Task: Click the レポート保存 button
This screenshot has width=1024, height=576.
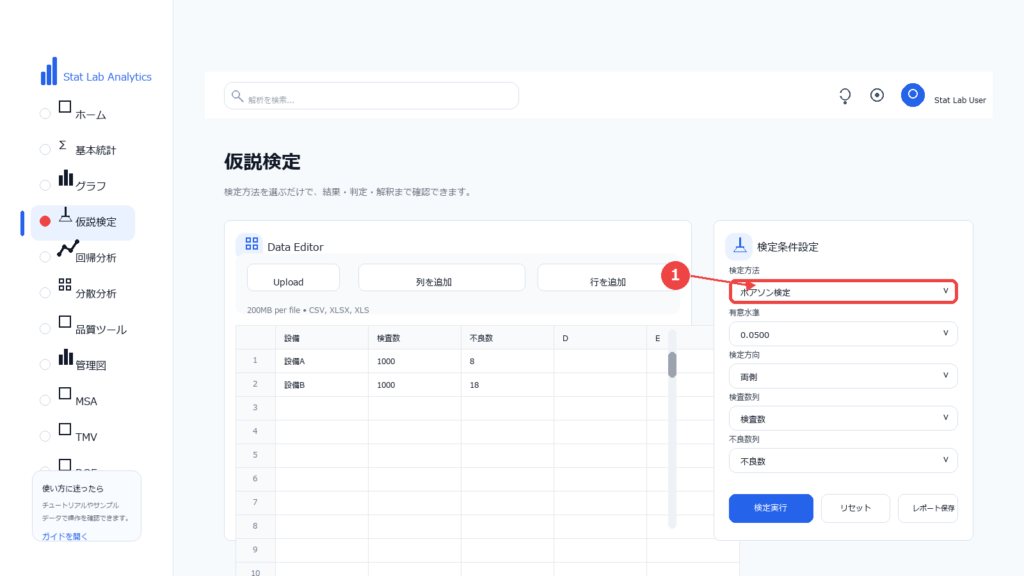Action: click(928, 508)
